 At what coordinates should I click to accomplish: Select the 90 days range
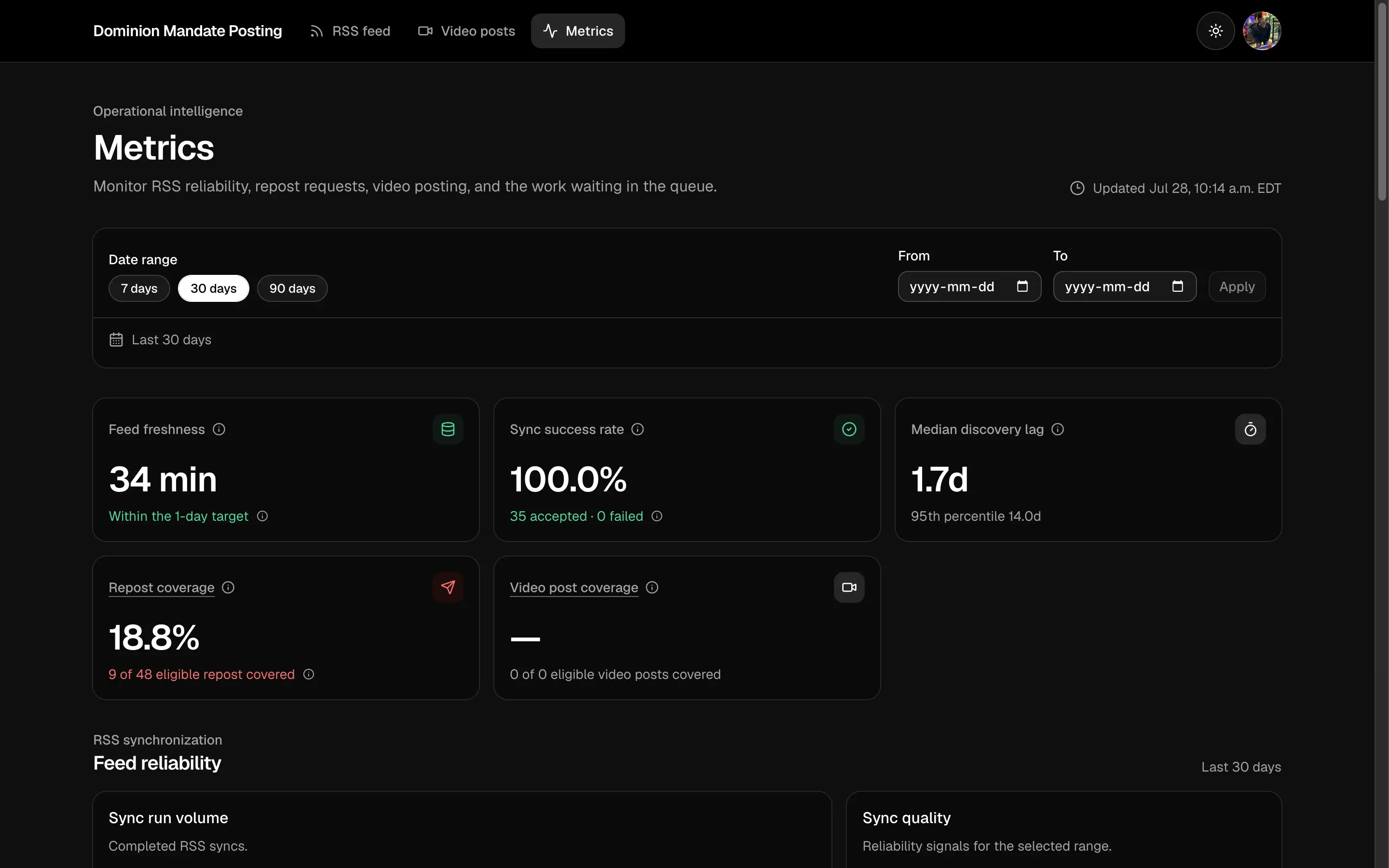tap(292, 288)
